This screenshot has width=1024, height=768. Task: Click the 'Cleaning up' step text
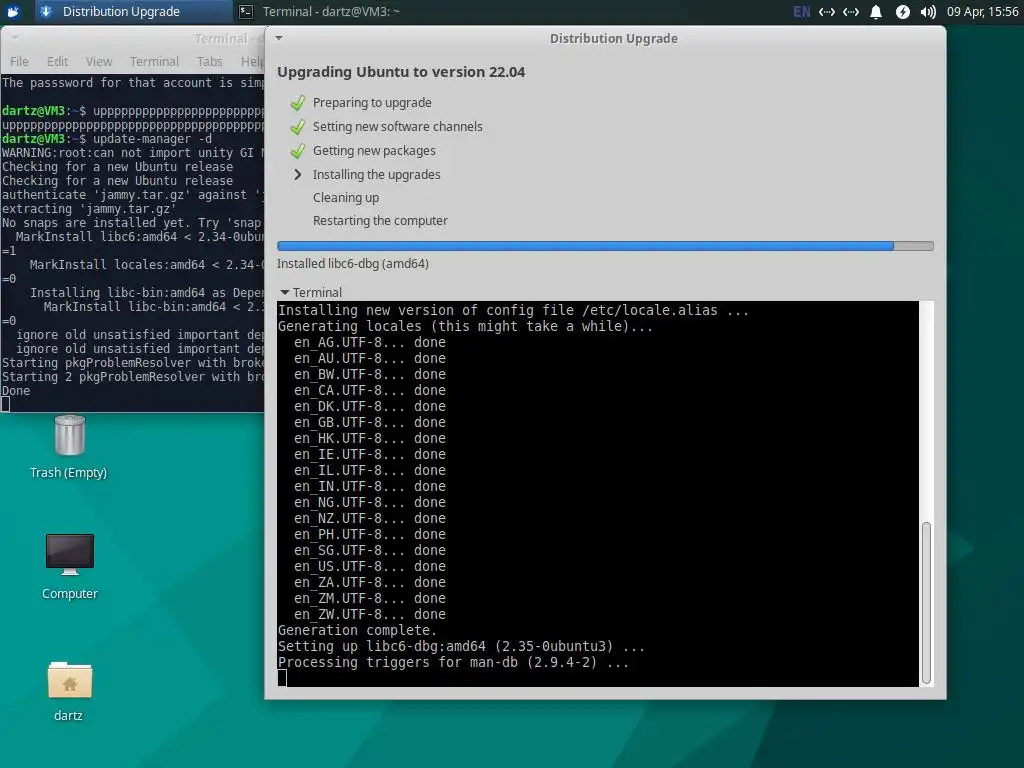pos(345,198)
